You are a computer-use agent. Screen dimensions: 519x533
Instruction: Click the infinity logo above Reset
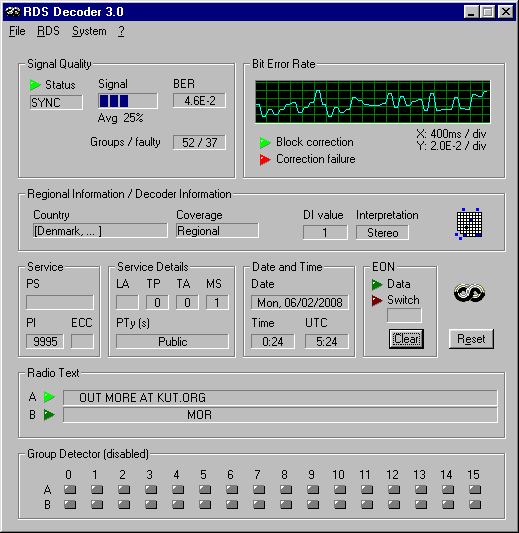[469, 293]
